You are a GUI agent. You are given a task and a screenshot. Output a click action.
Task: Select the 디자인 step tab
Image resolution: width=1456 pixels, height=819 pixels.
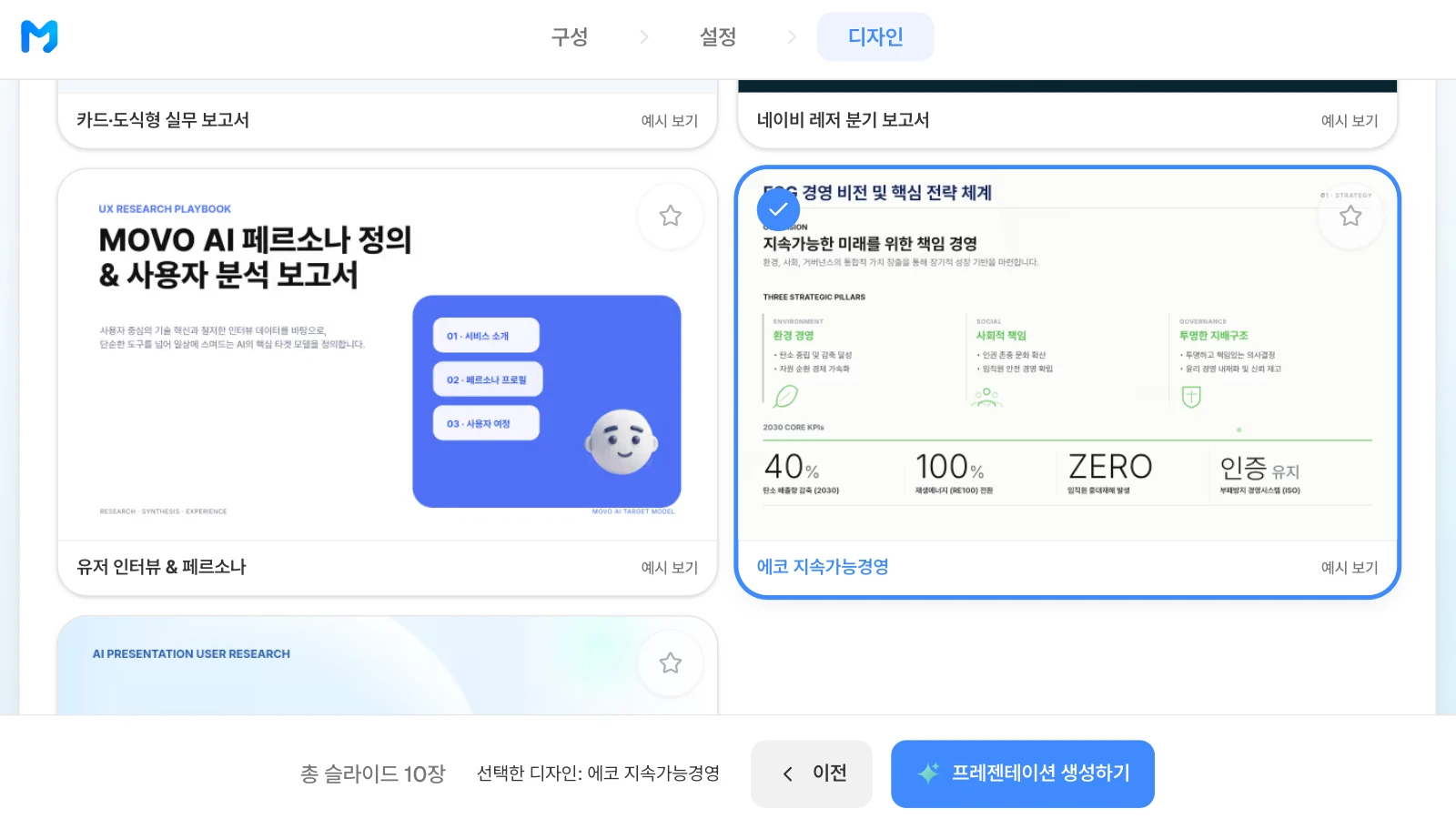875,37
